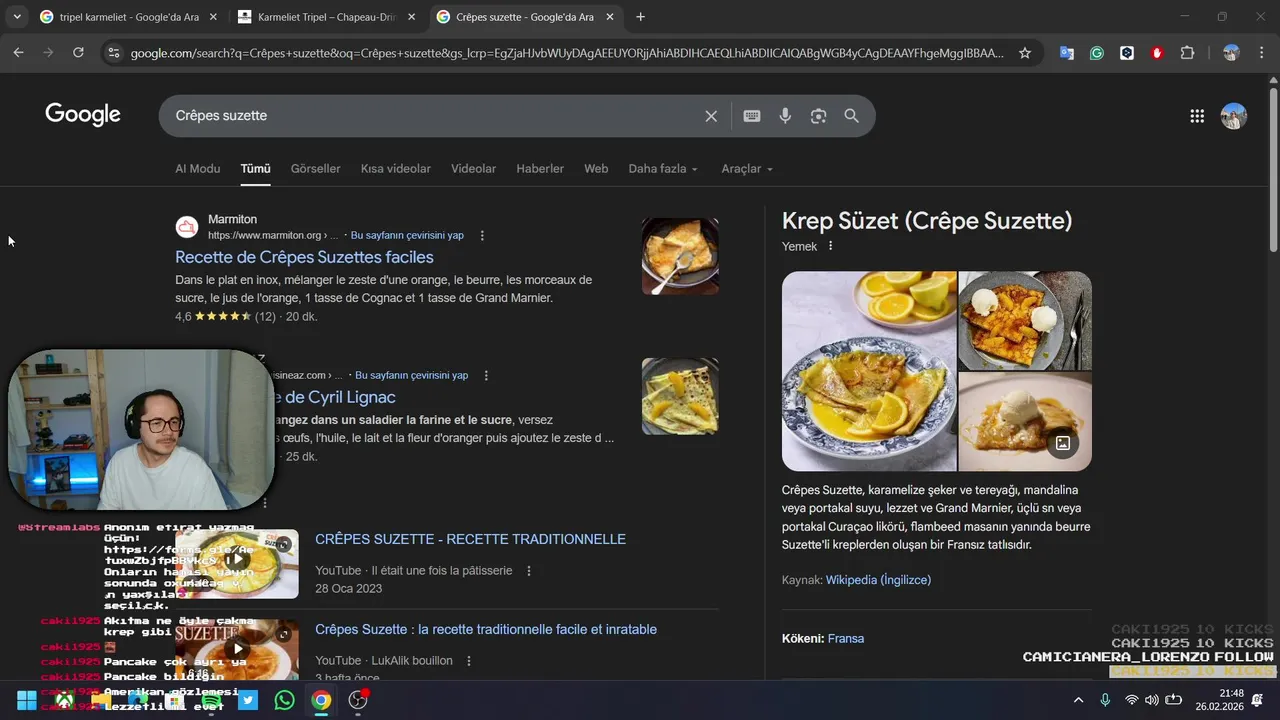Open the volume control in system tray
This screenshot has width=1280, height=720.
click(1152, 700)
